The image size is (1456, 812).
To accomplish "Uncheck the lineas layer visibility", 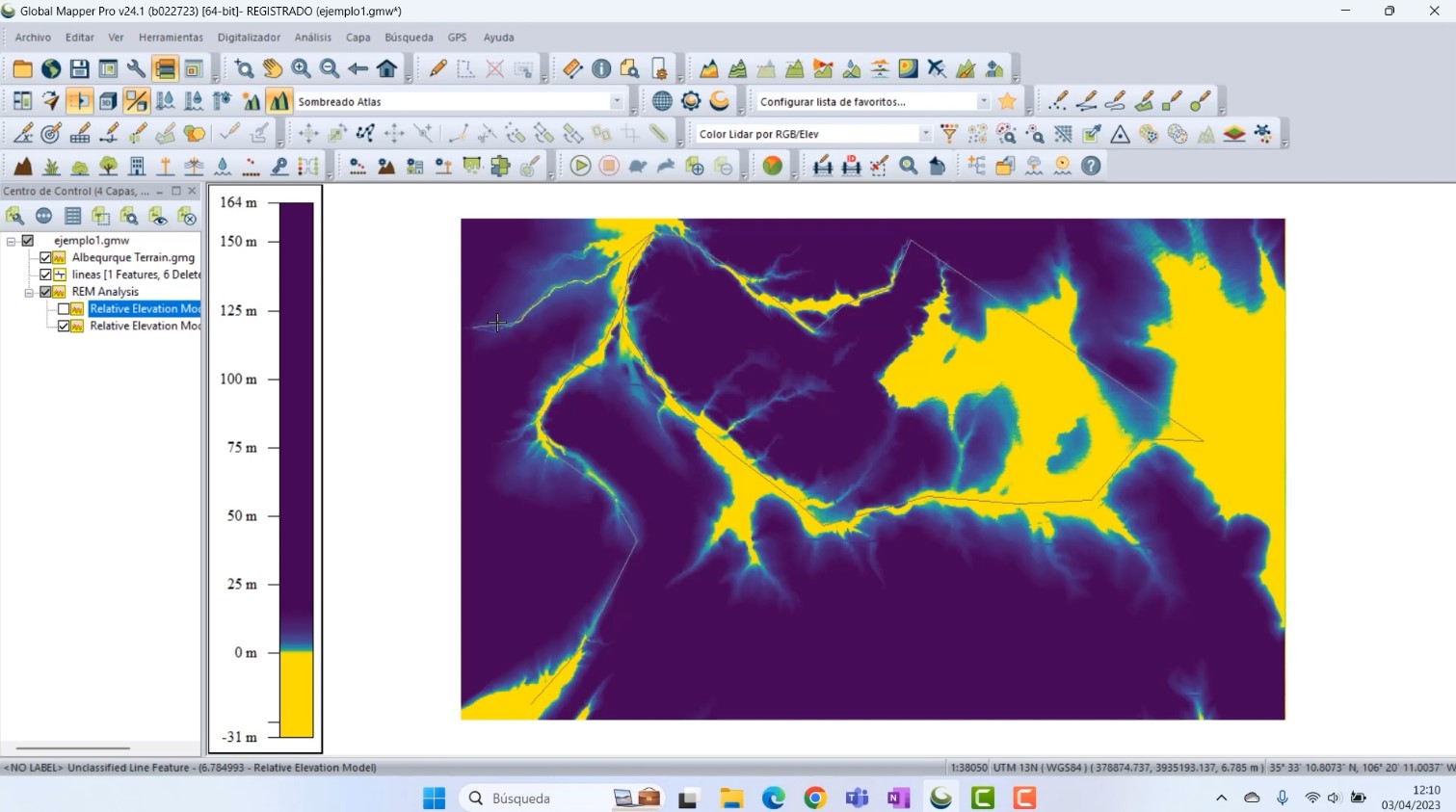I will click(x=45, y=275).
